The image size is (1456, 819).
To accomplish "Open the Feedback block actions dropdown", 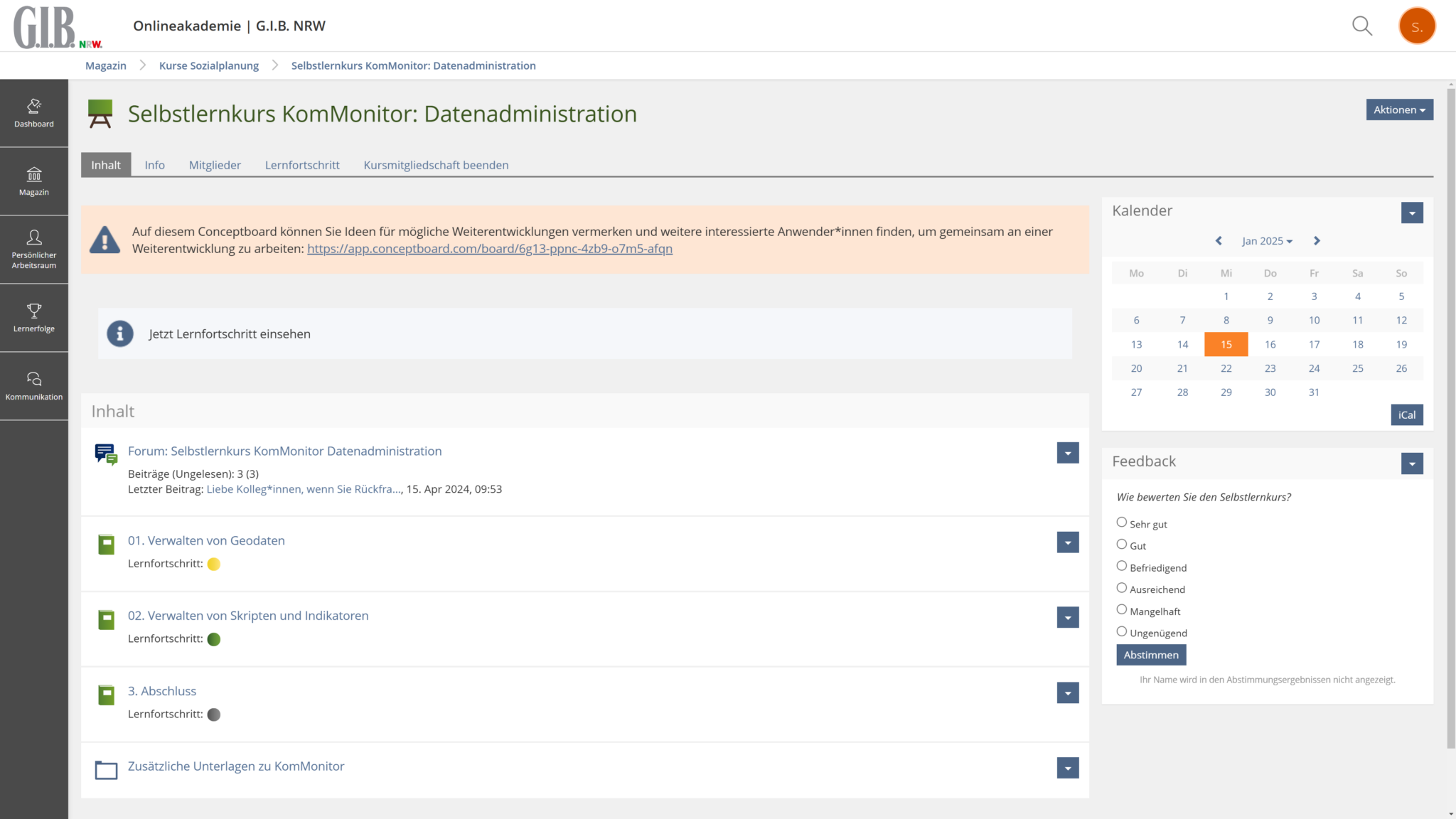I will 1412,464.
